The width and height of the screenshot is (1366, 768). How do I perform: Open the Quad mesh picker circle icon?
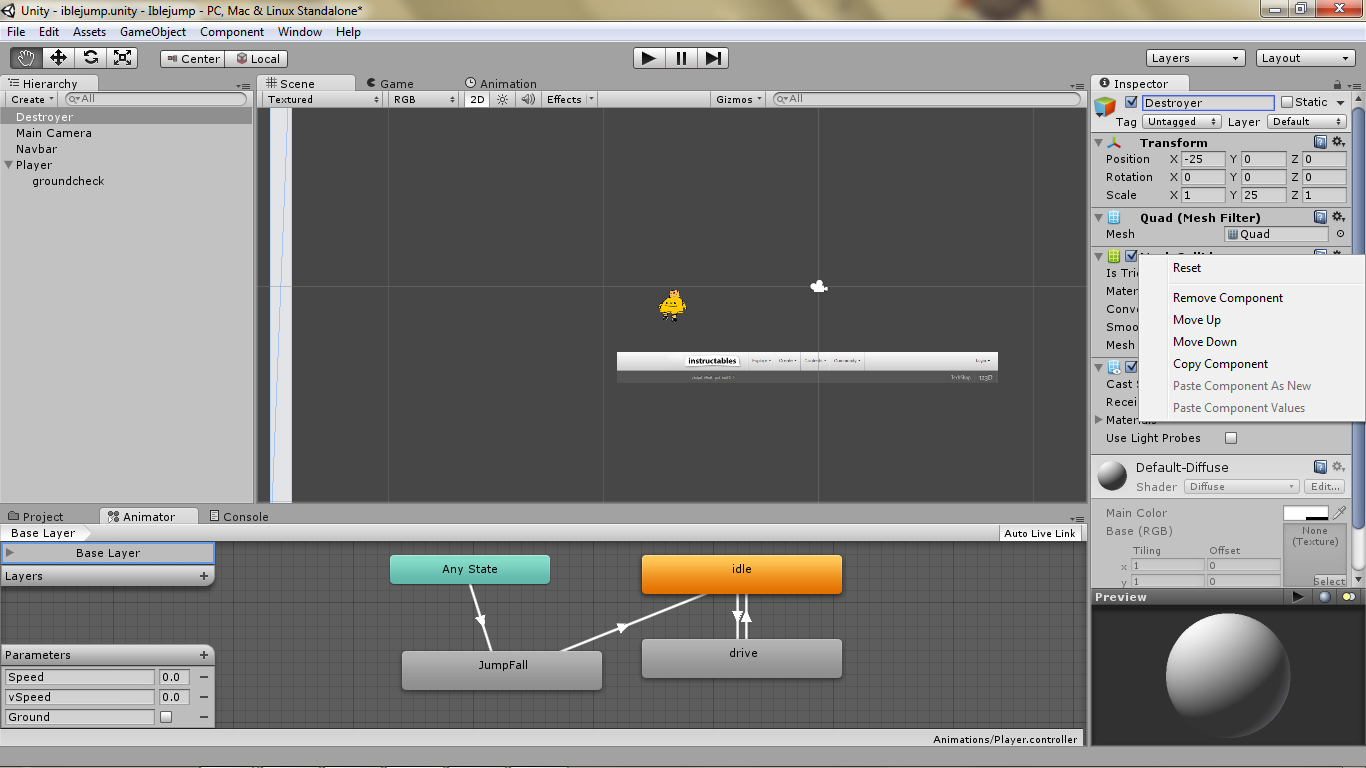(x=1340, y=233)
